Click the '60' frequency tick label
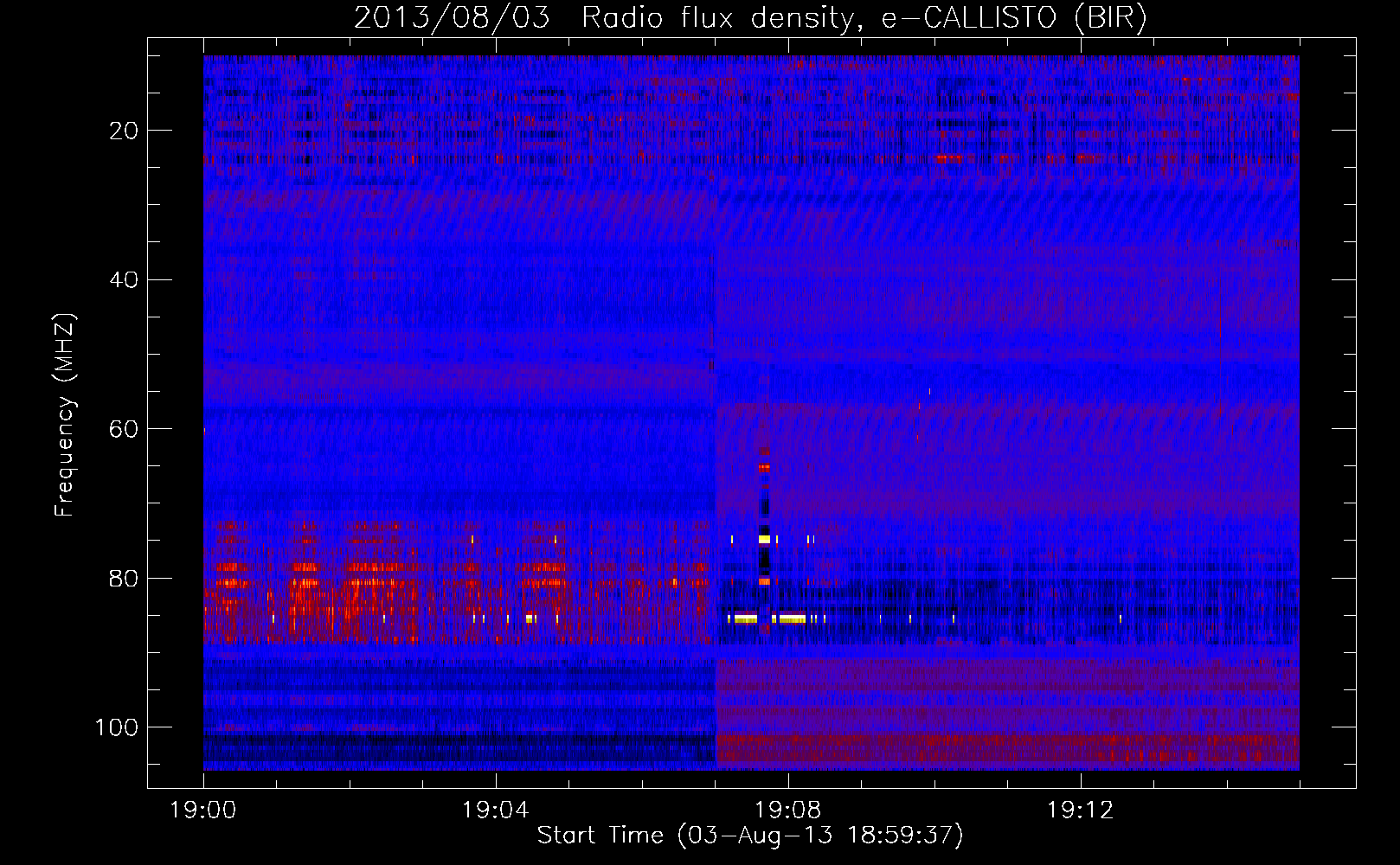This screenshot has height=865, width=1400. [x=125, y=429]
